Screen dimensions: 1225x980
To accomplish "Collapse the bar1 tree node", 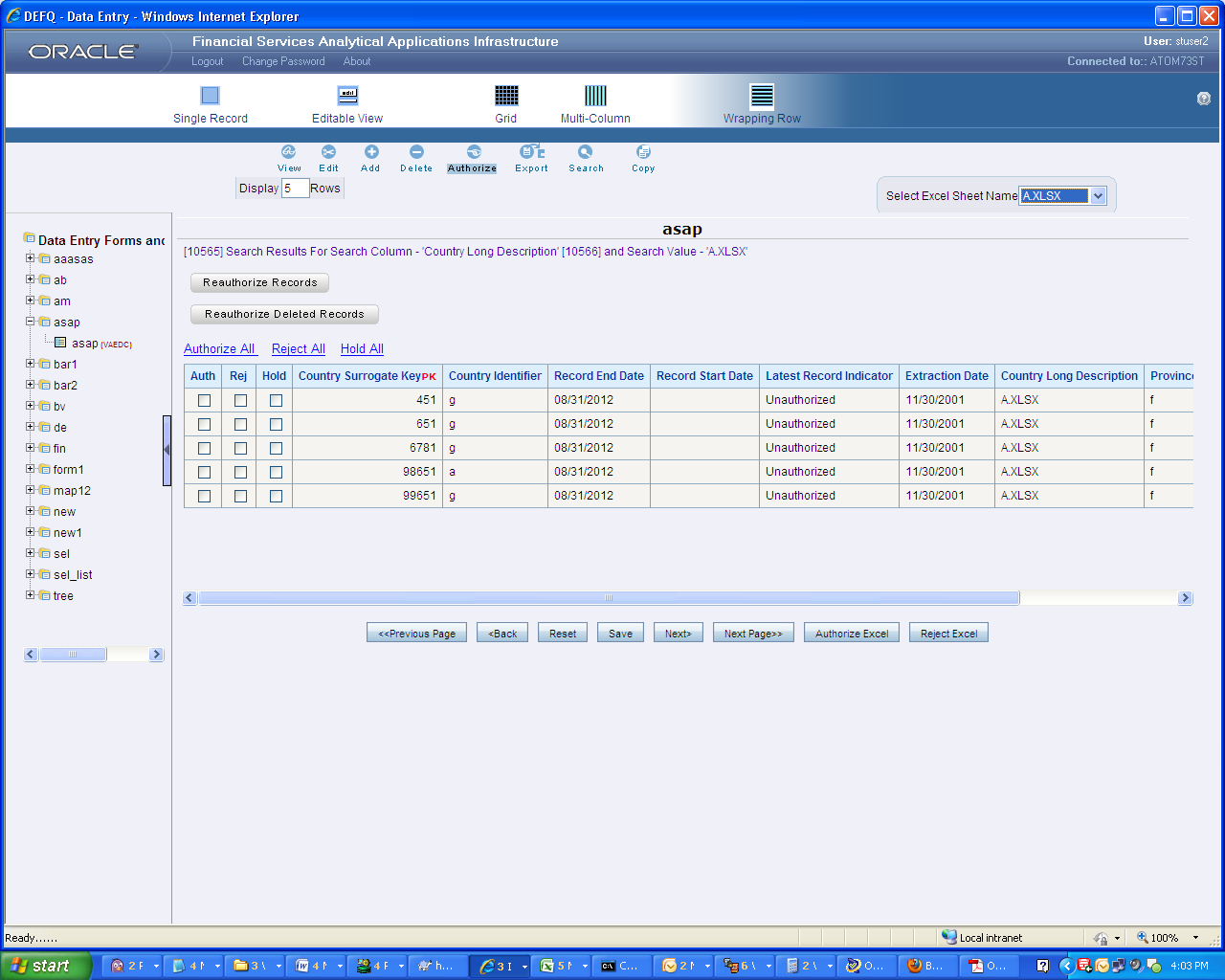I will pyautogui.click(x=30, y=364).
